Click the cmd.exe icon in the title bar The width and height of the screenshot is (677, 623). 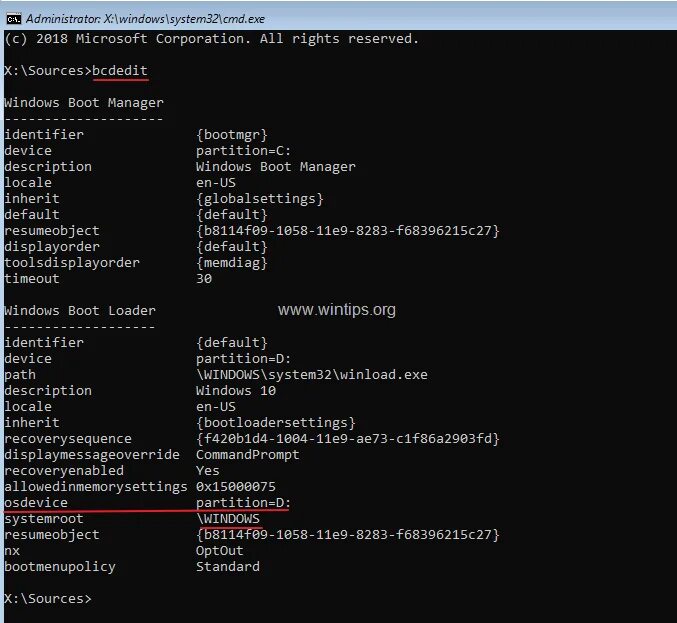13,19
